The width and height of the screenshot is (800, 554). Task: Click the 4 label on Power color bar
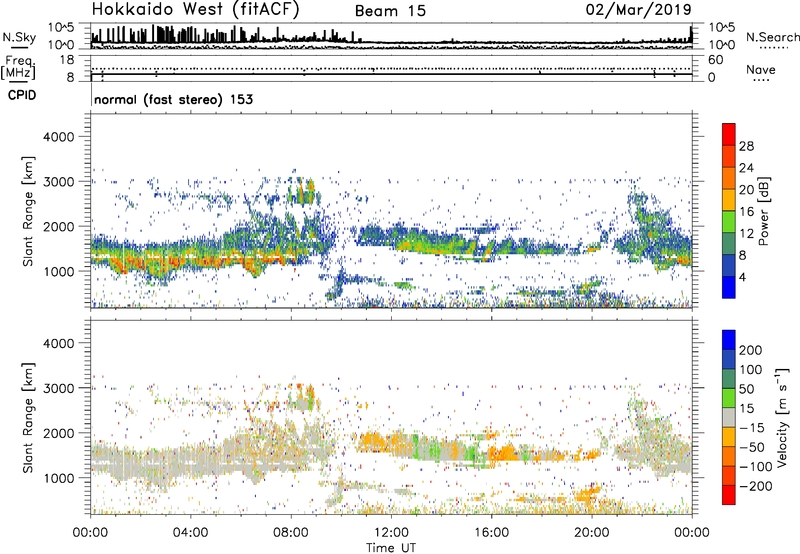coord(742,277)
